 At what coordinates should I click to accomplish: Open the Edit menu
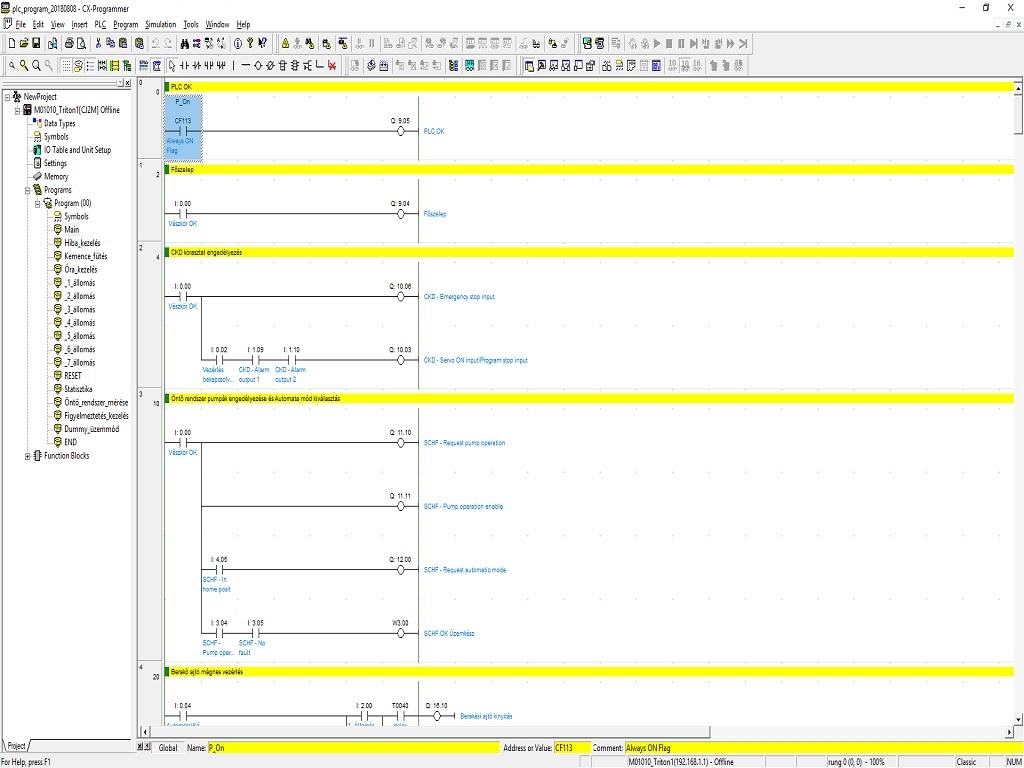click(39, 25)
